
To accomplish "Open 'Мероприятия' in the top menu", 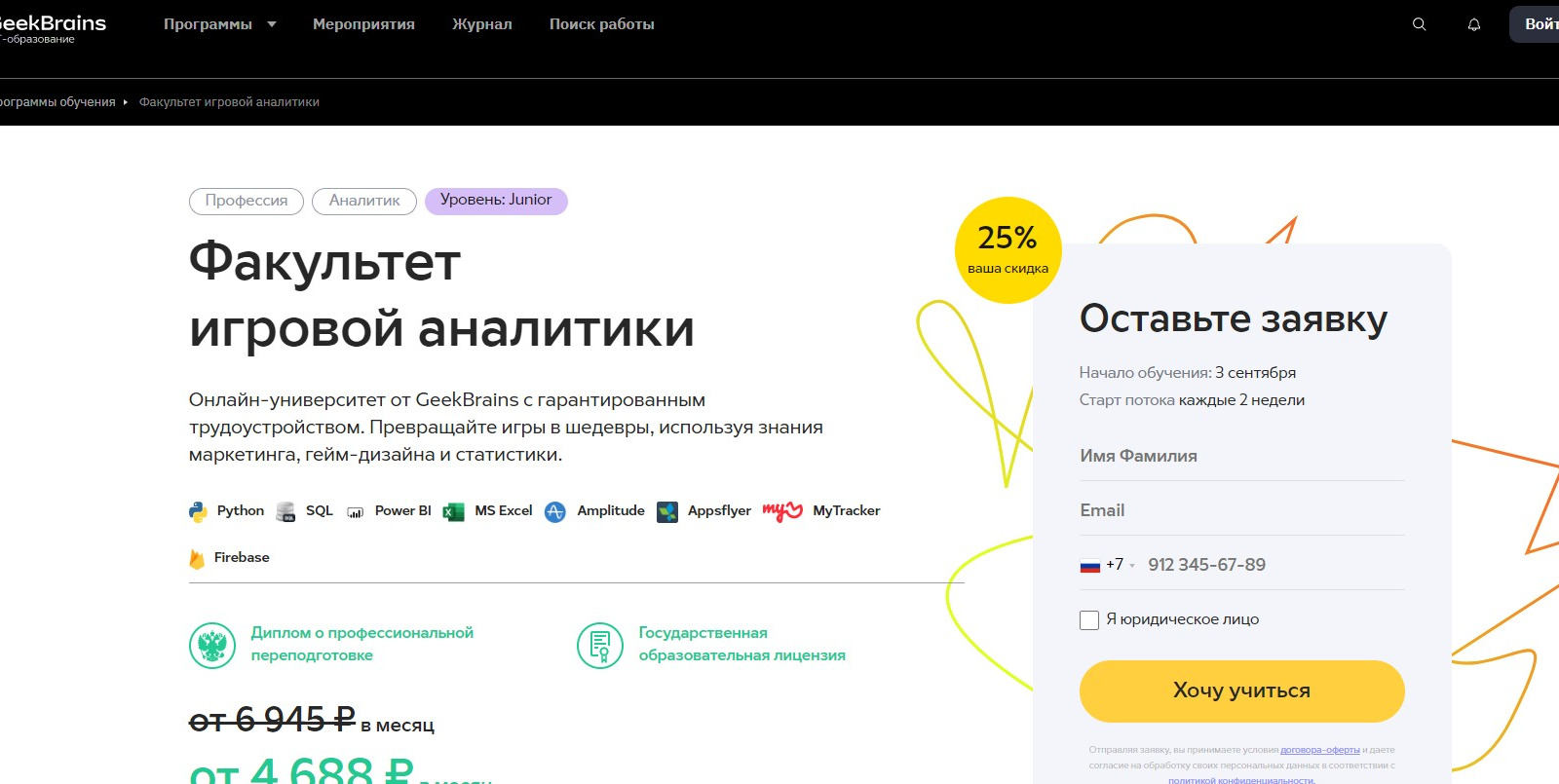I will click(363, 24).
